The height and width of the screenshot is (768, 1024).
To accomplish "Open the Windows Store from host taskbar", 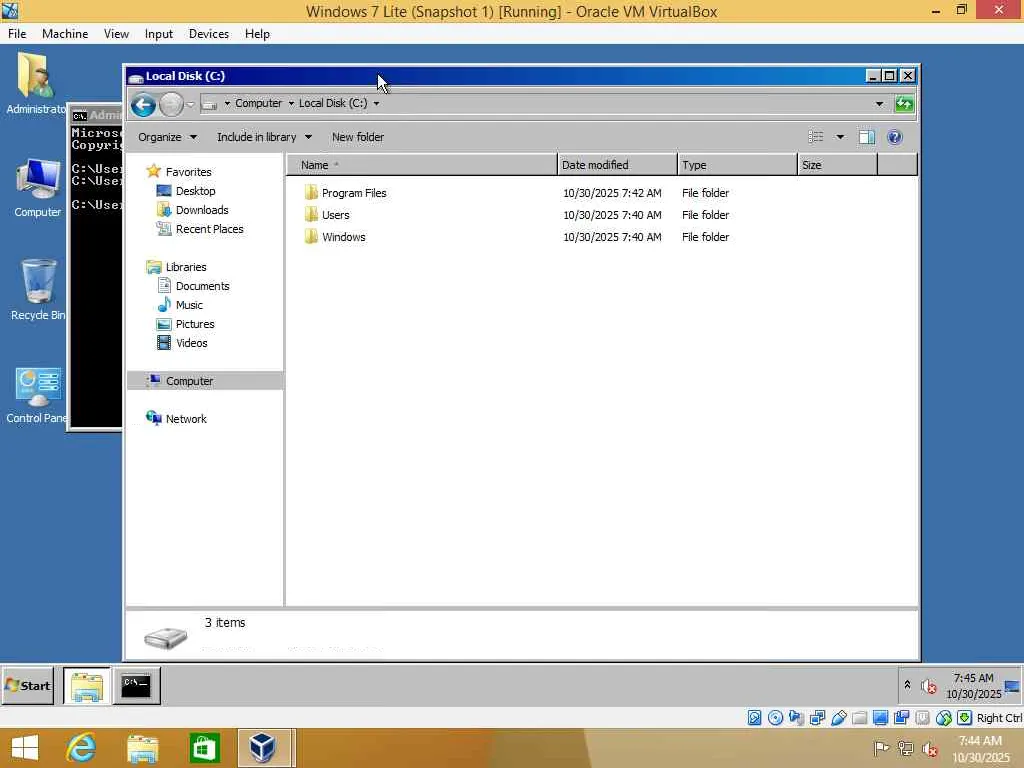I will [x=204, y=748].
